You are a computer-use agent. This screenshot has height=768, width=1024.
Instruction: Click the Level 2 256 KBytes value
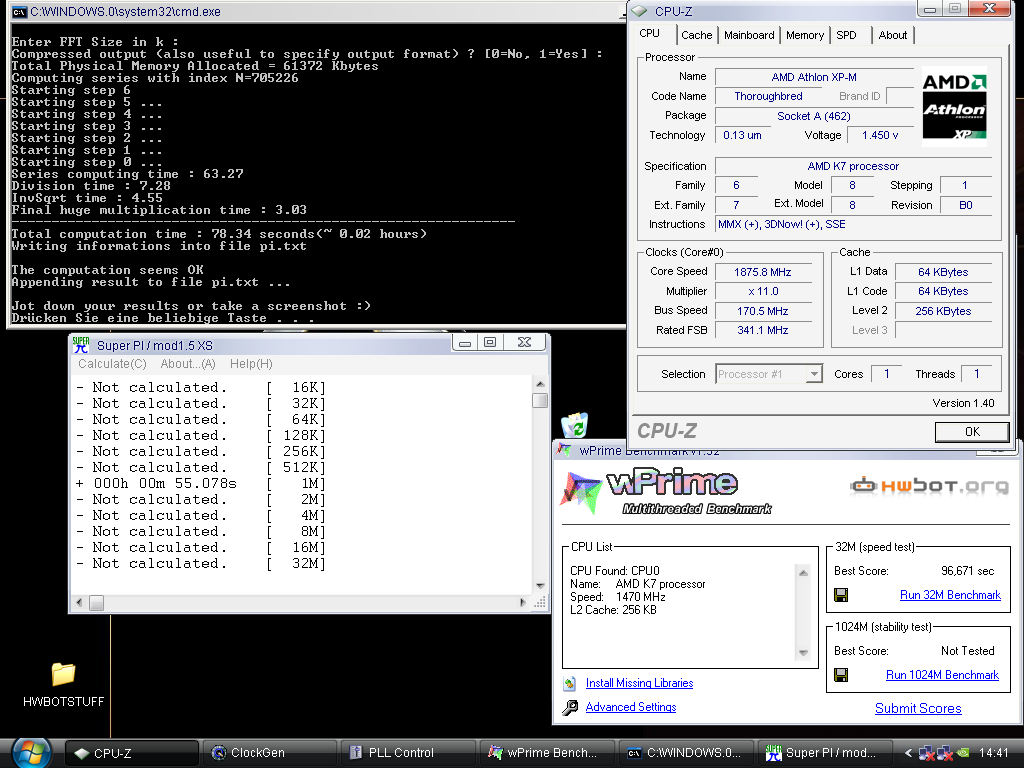(943, 312)
